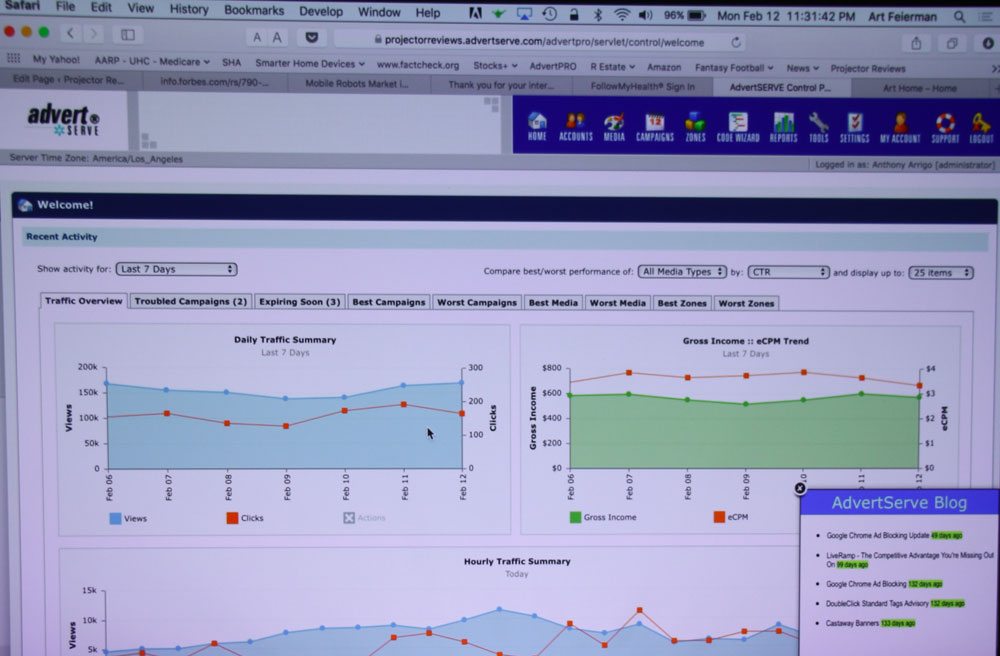Switch to the Troubled Campaigns (2) tab
The image size is (1000, 656).
coord(190,301)
